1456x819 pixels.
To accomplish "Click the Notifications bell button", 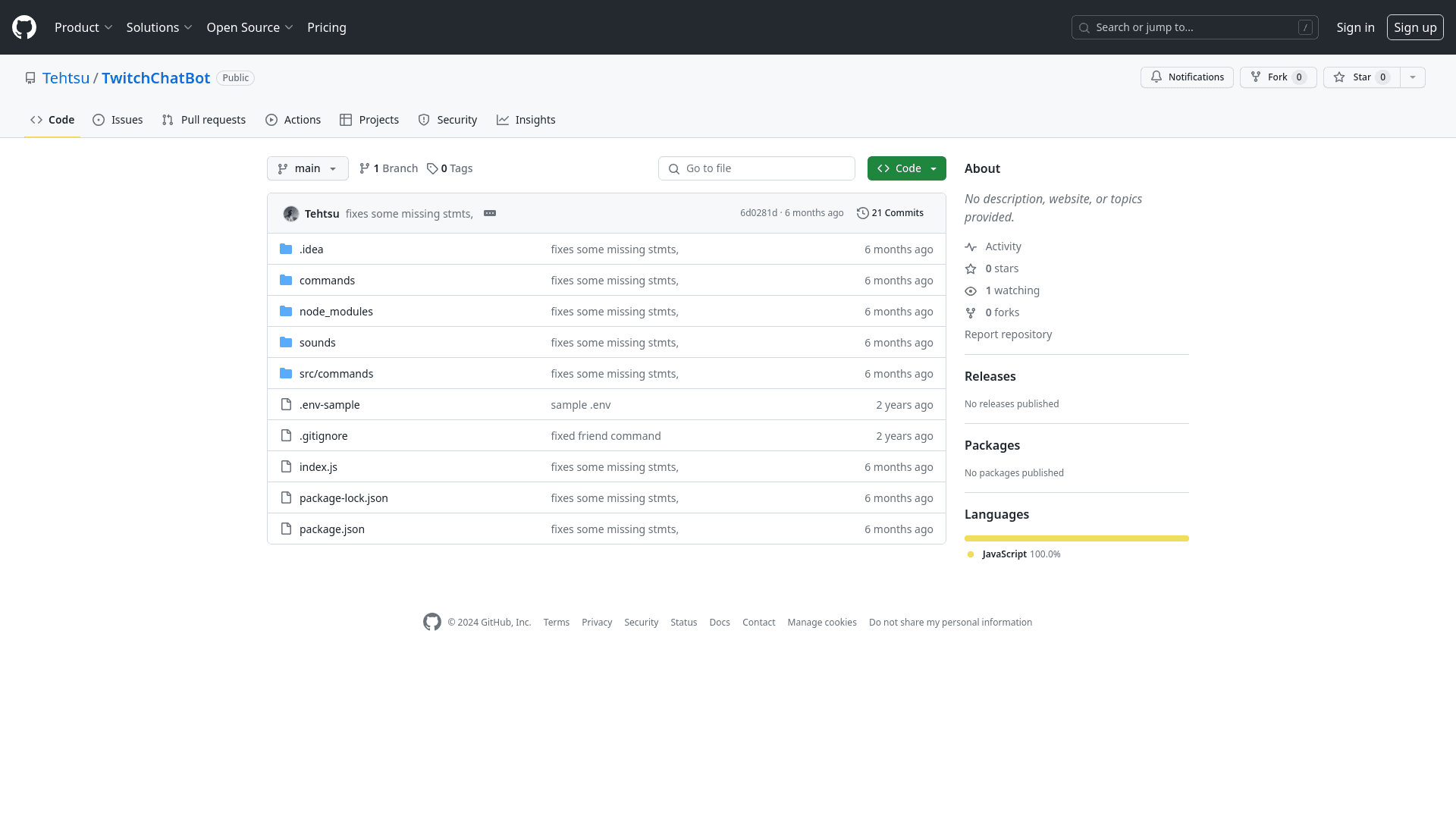I will [1187, 77].
